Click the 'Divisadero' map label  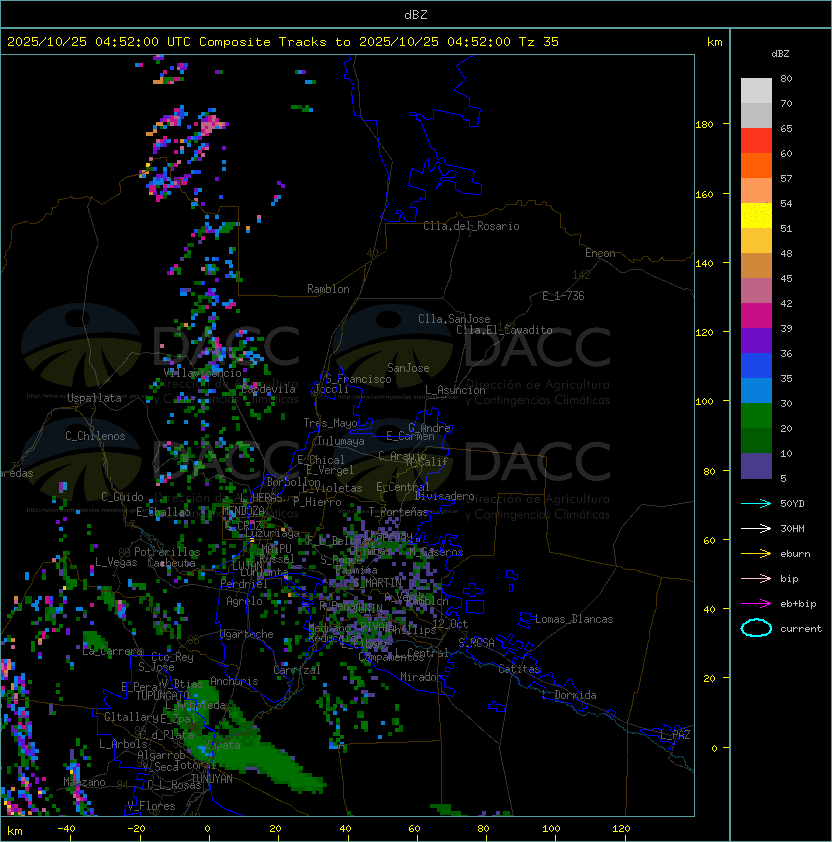445,496
